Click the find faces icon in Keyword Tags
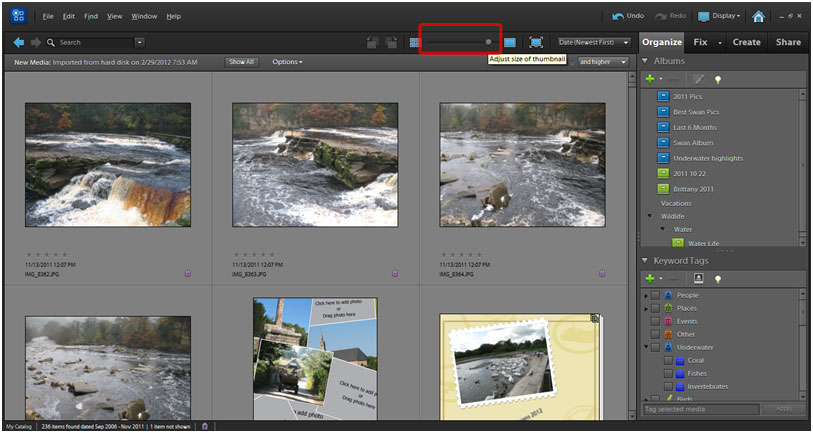The image size is (813, 433). (698, 279)
